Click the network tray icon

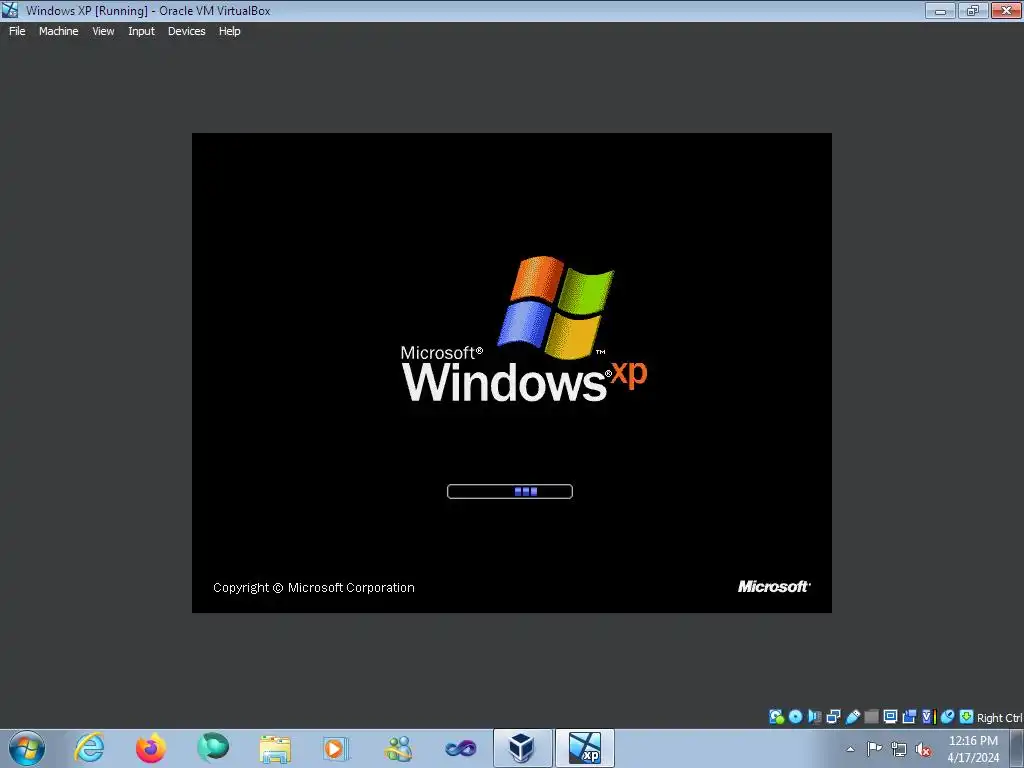coord(899,750)
